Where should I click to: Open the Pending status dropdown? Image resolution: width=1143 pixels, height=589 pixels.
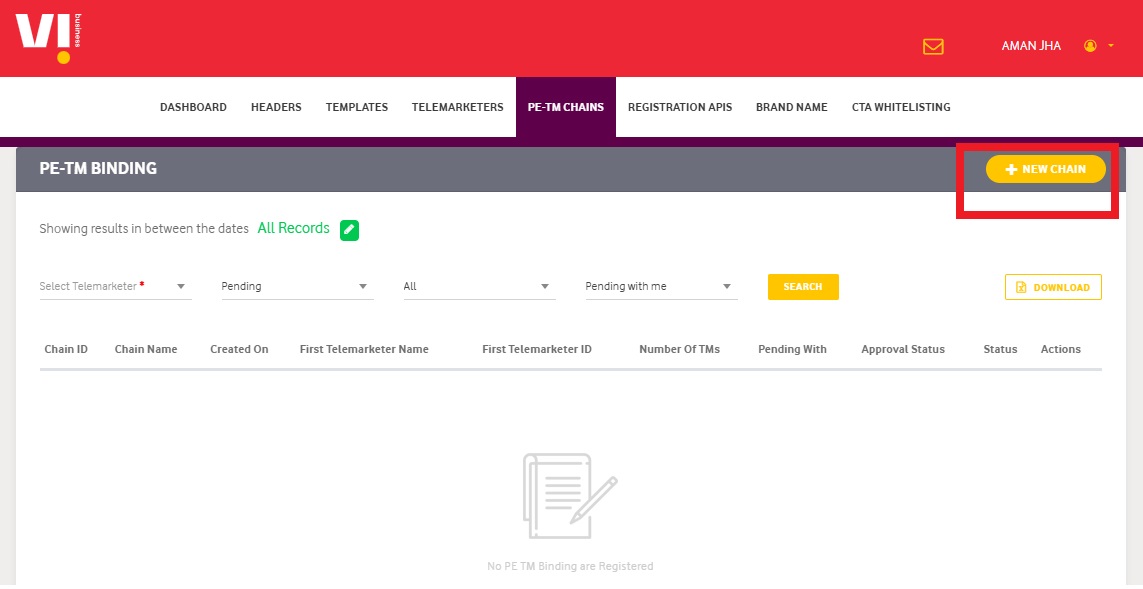[x=295, y=286]
